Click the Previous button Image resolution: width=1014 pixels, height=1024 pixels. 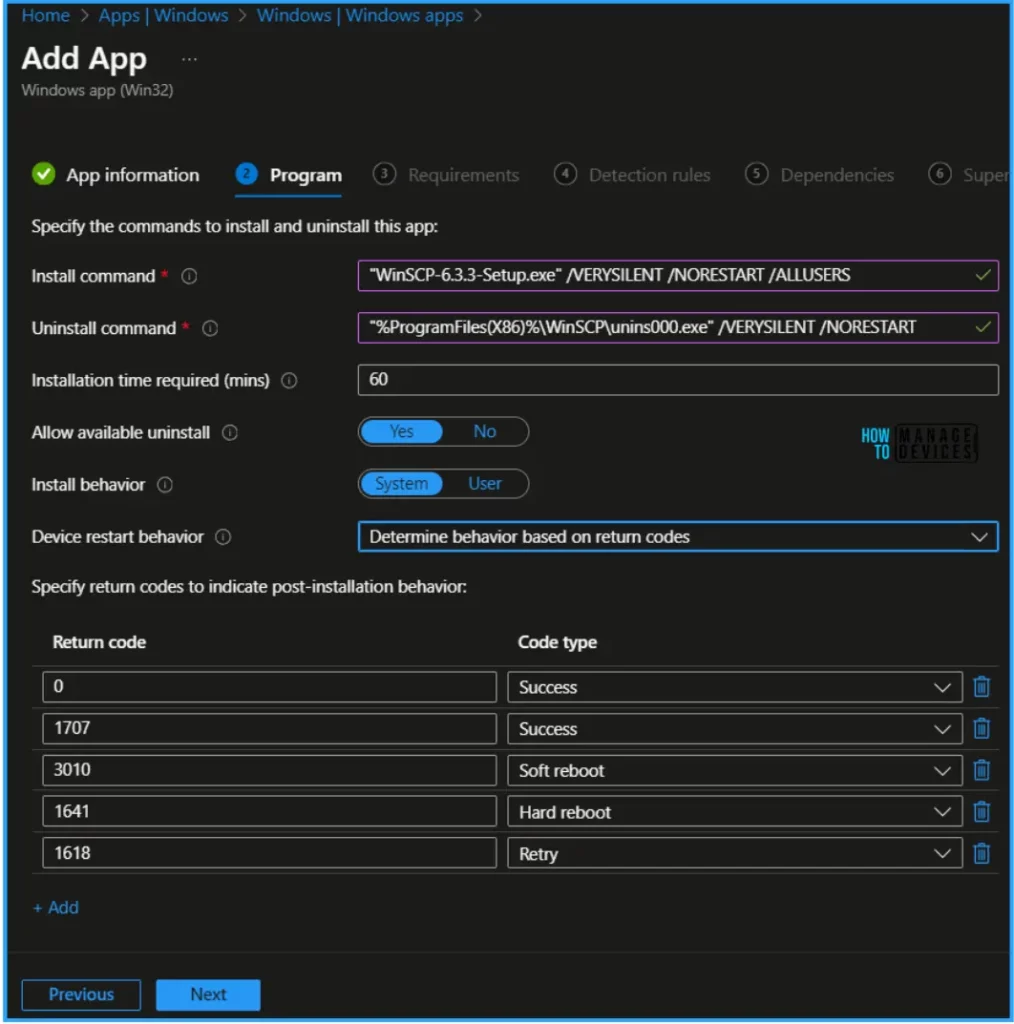click(81, 994)
